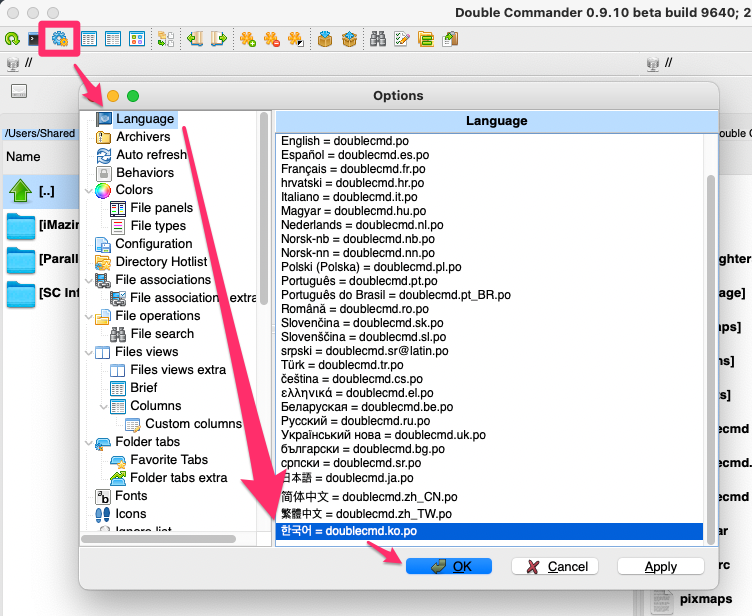Screen dimensions: 752x616
Task: Click the go forward arrow icon
Action: [219, 39]
